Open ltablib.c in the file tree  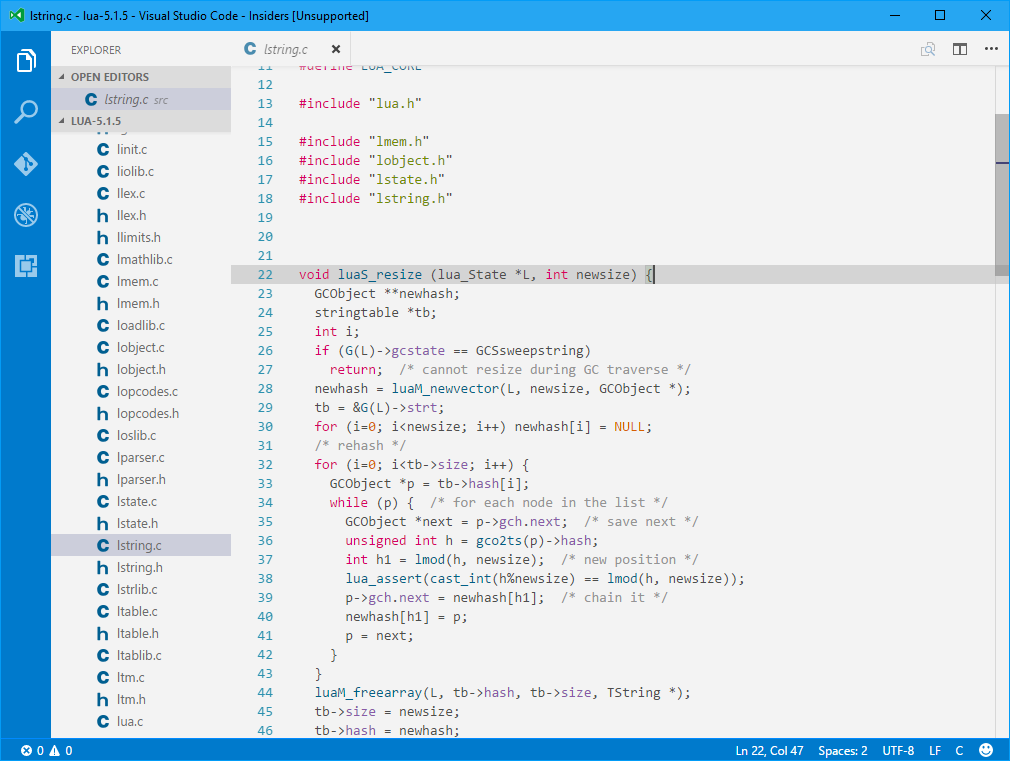141,655
